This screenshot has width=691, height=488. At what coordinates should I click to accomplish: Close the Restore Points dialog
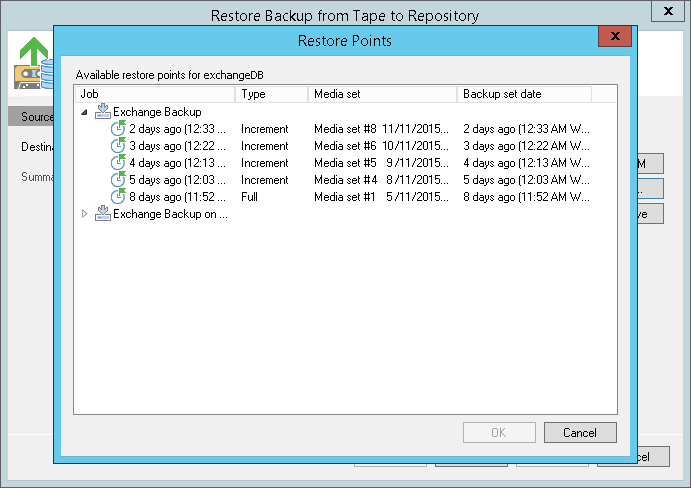pyautogui.click(x=615, y=36)
